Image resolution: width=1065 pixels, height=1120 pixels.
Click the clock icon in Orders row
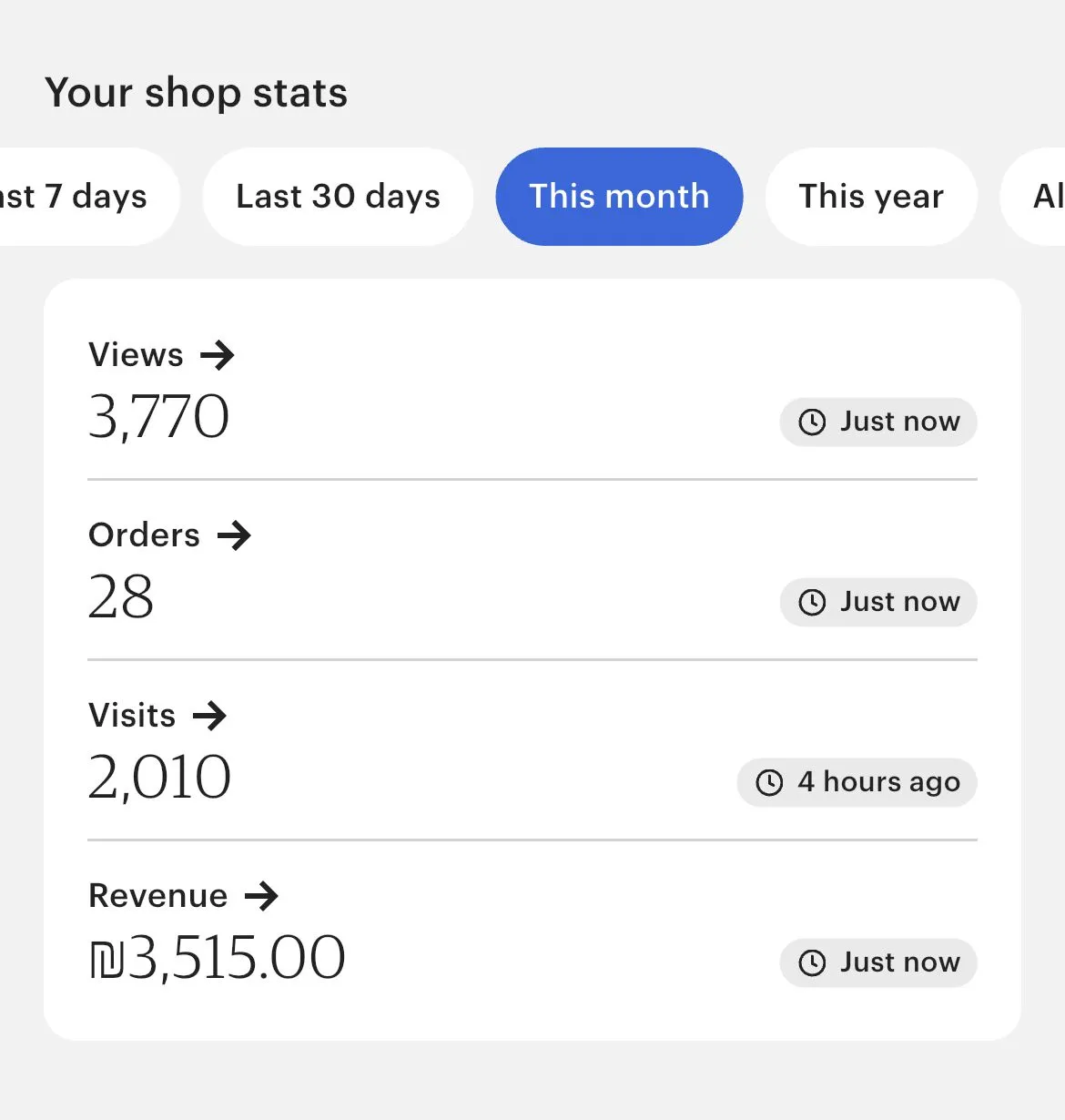pyautogui.click(x=812, y=603)
